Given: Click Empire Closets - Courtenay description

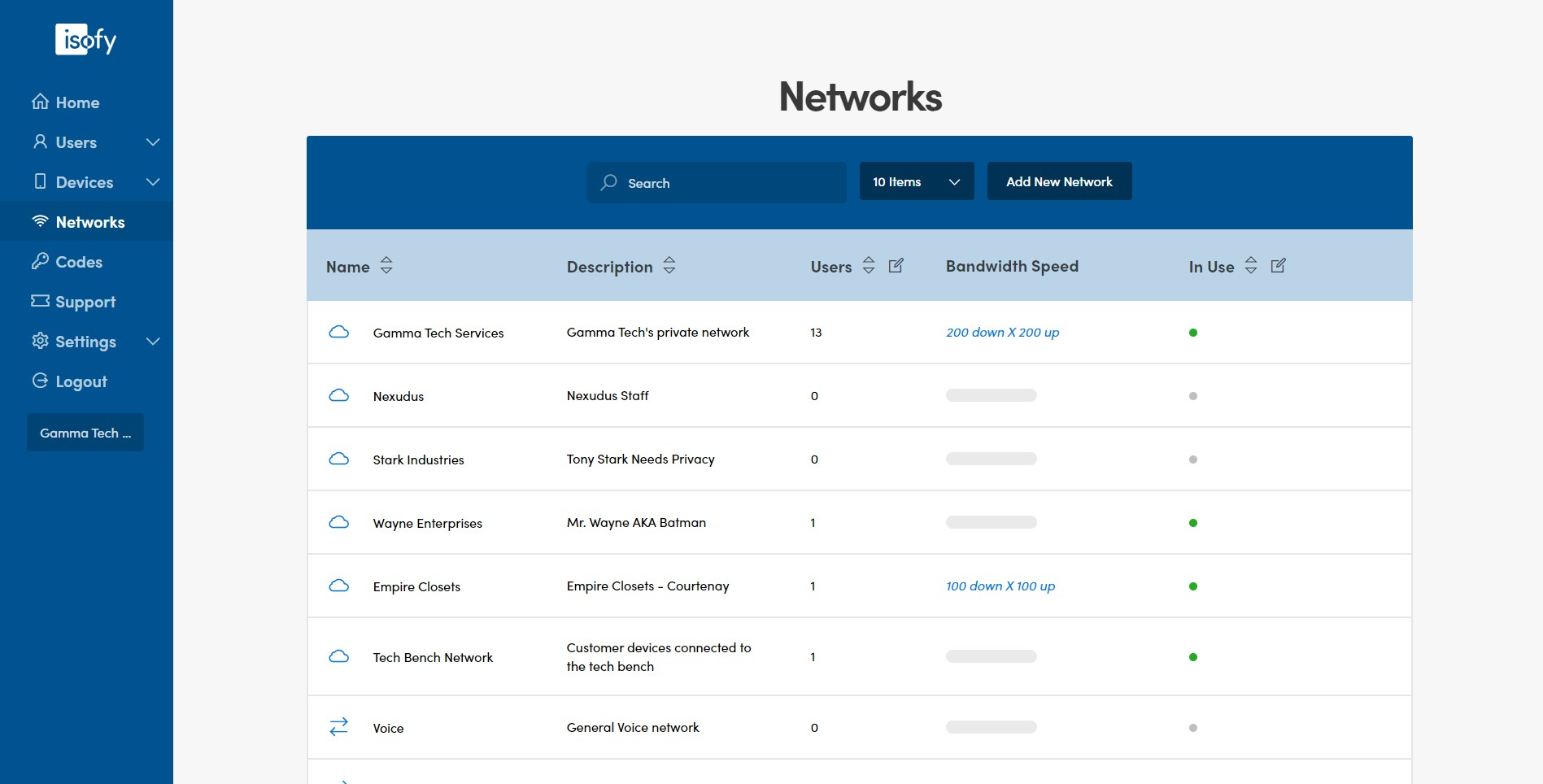Looking at the screenshot, I should [x=647, y=586].
